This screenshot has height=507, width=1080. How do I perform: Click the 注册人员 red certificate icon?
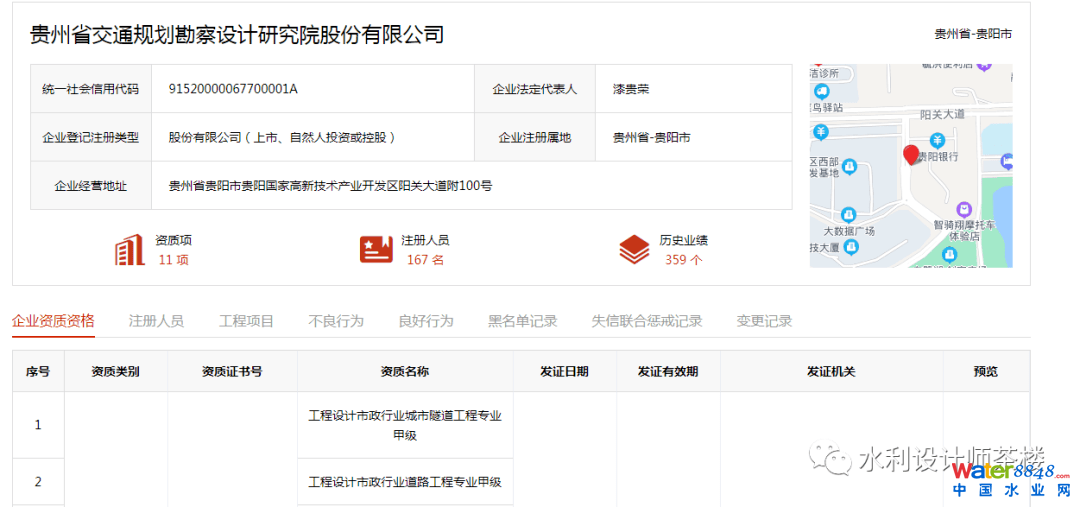[376, 249]
